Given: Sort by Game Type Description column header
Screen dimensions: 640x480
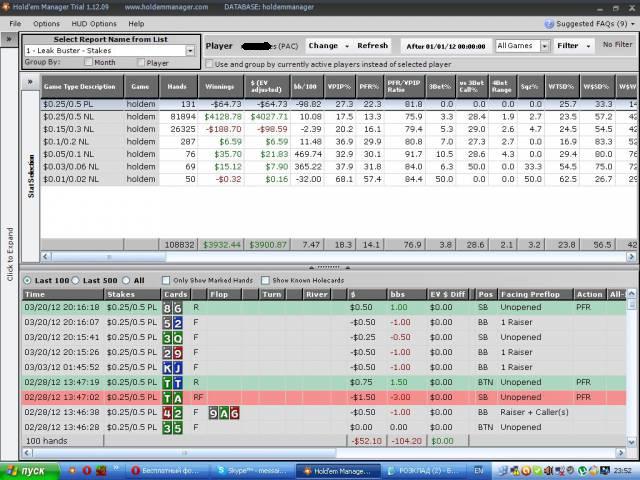Looking at the screenshot, I should 82,87.
